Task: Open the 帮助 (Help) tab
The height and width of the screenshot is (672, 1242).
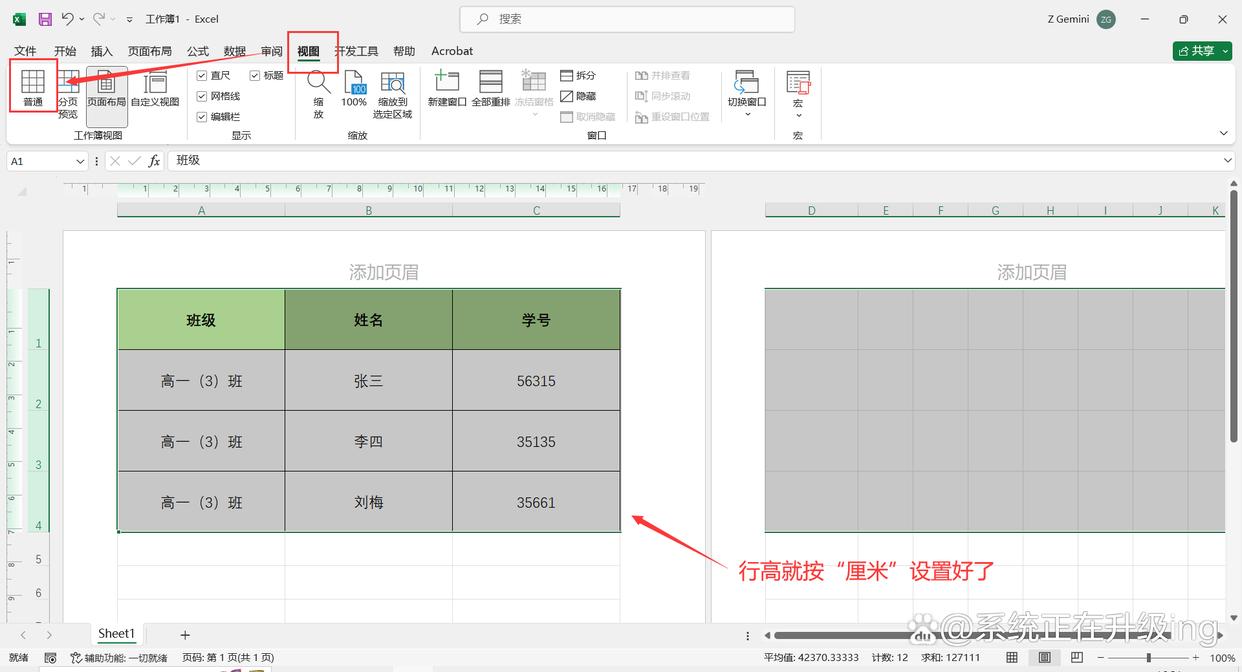Action: click(x=404, y=51)
